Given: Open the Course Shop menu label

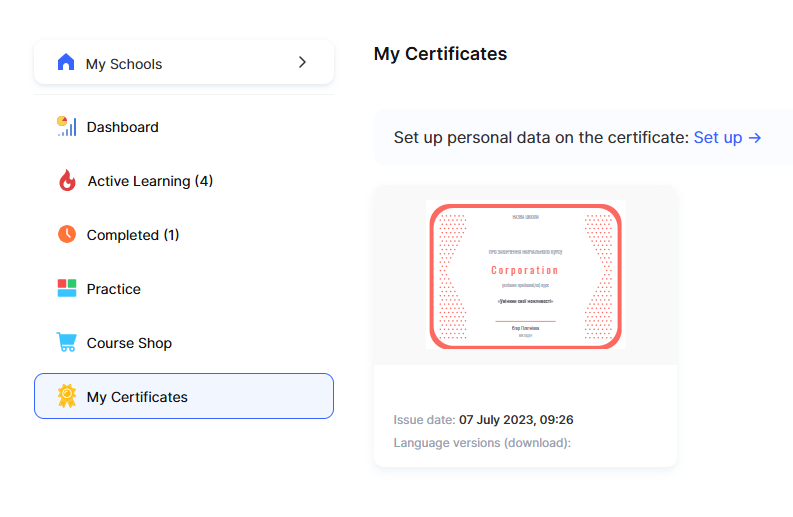Looking at the screenshot, I should pos(129,343).
